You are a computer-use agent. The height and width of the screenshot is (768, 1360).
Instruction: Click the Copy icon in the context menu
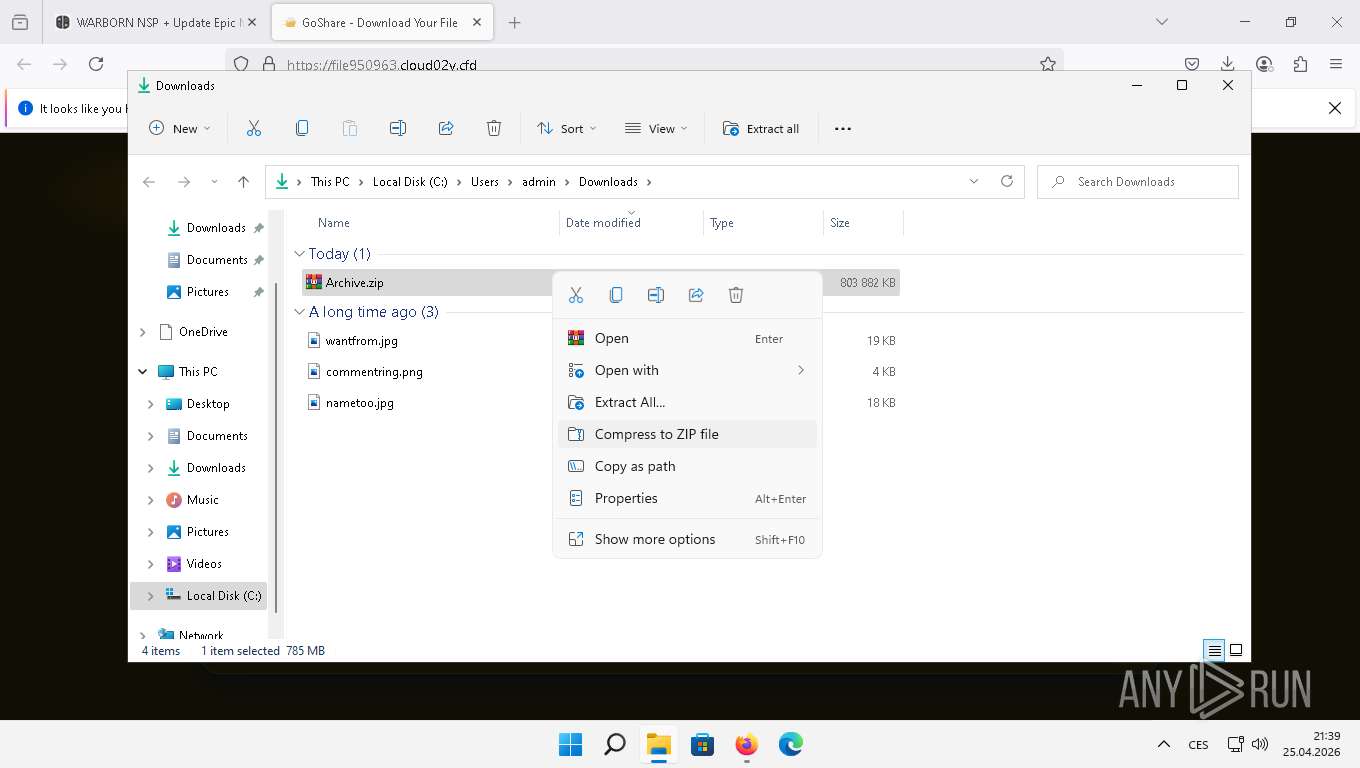616,295
